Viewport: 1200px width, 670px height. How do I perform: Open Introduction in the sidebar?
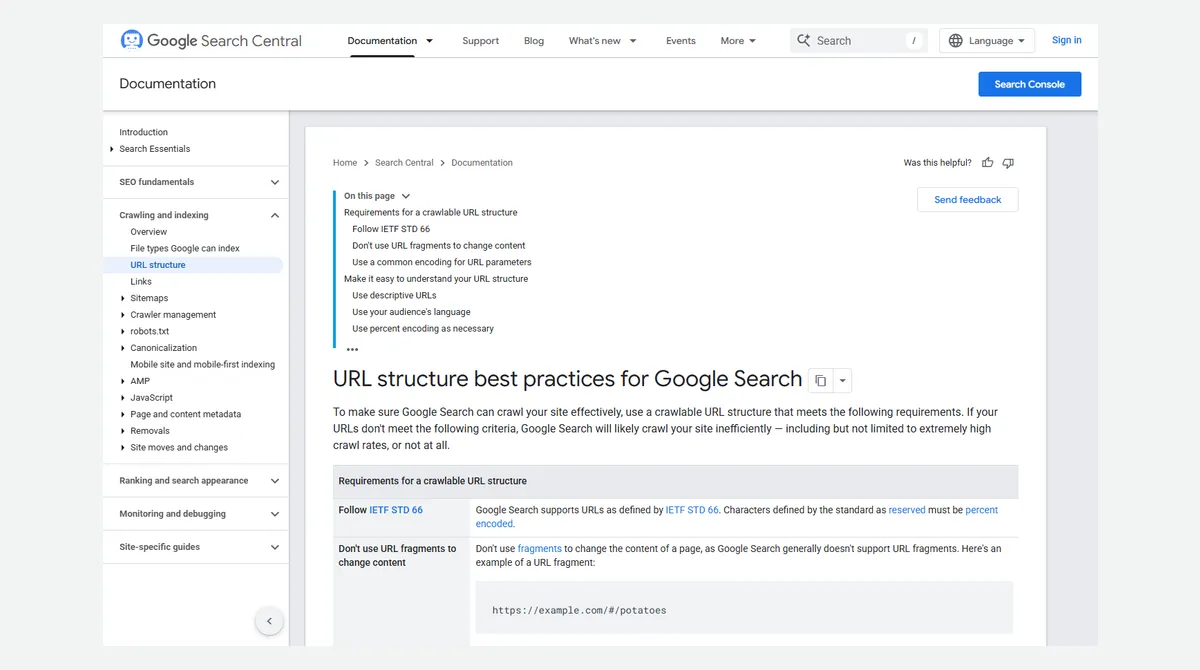click(144, 132)
